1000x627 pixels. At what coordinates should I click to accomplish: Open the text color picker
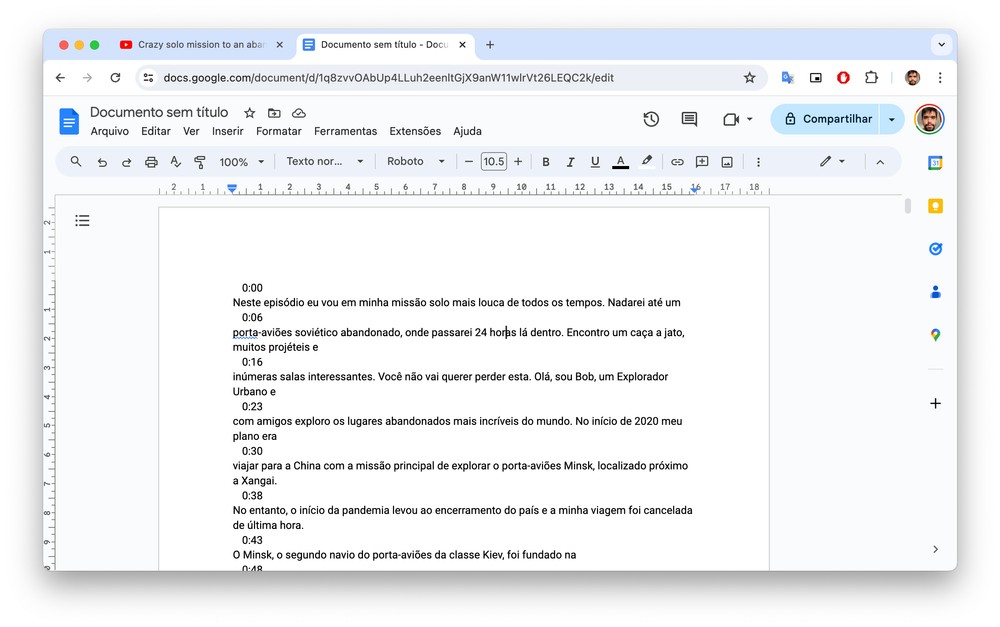pyautogui.click(x=620, y=162)
